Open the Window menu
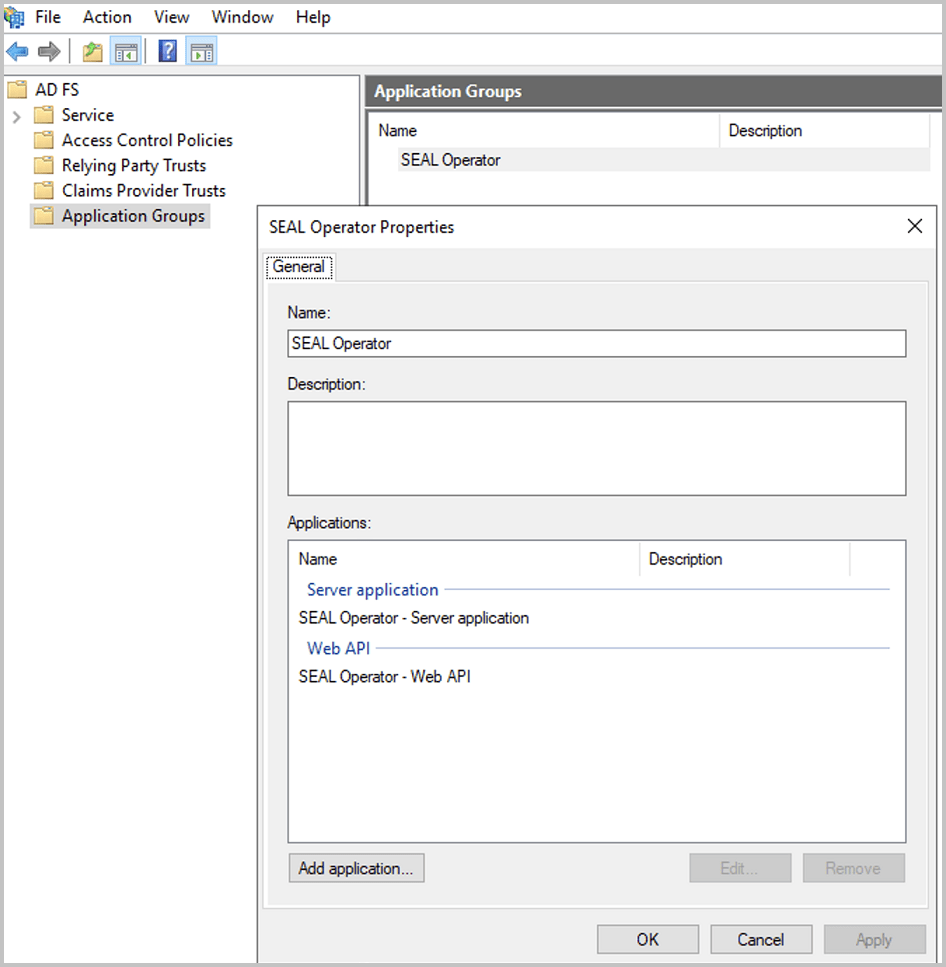Viewport: 946px width, 967px height. [x=242, y=16]
